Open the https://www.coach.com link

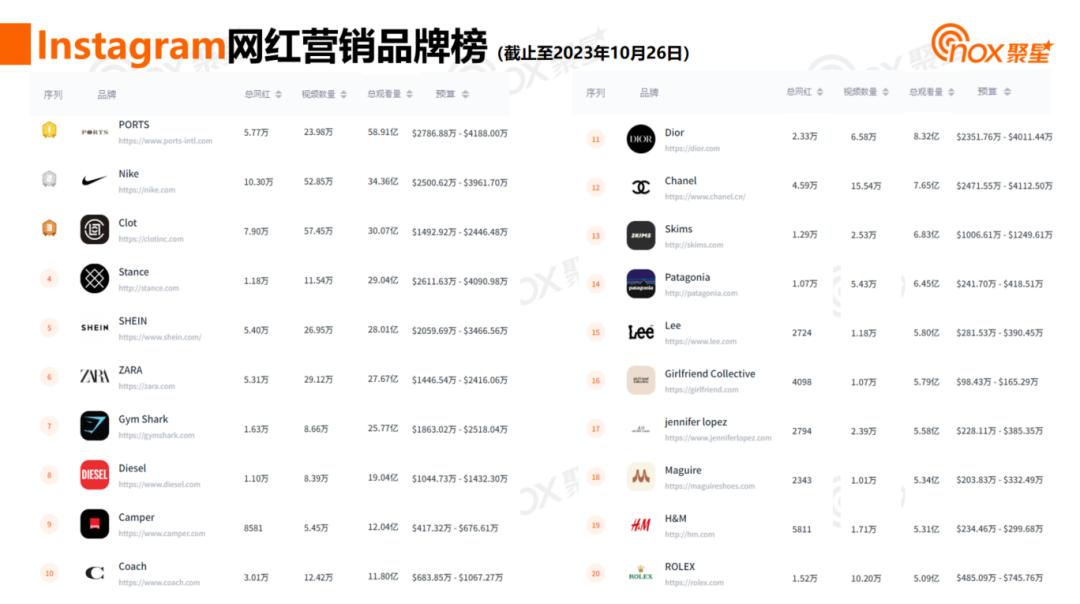(x=159, y=583)
